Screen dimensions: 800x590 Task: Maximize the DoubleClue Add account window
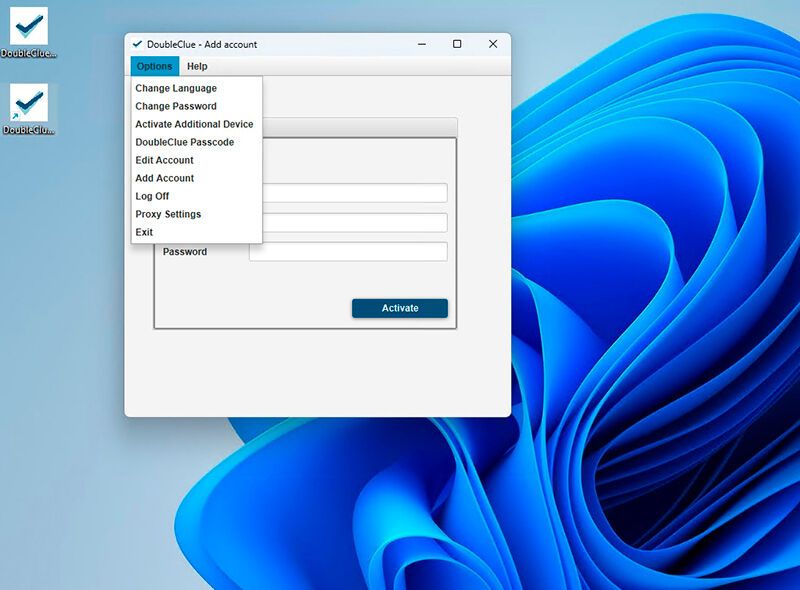457,44
